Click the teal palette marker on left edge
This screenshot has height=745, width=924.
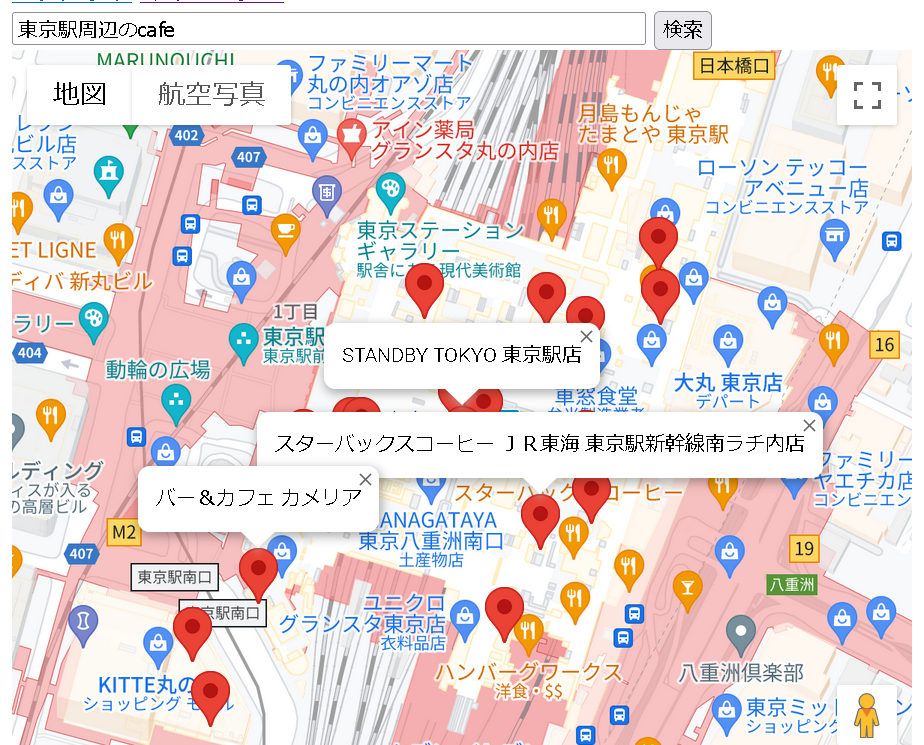tap(94, 322)
